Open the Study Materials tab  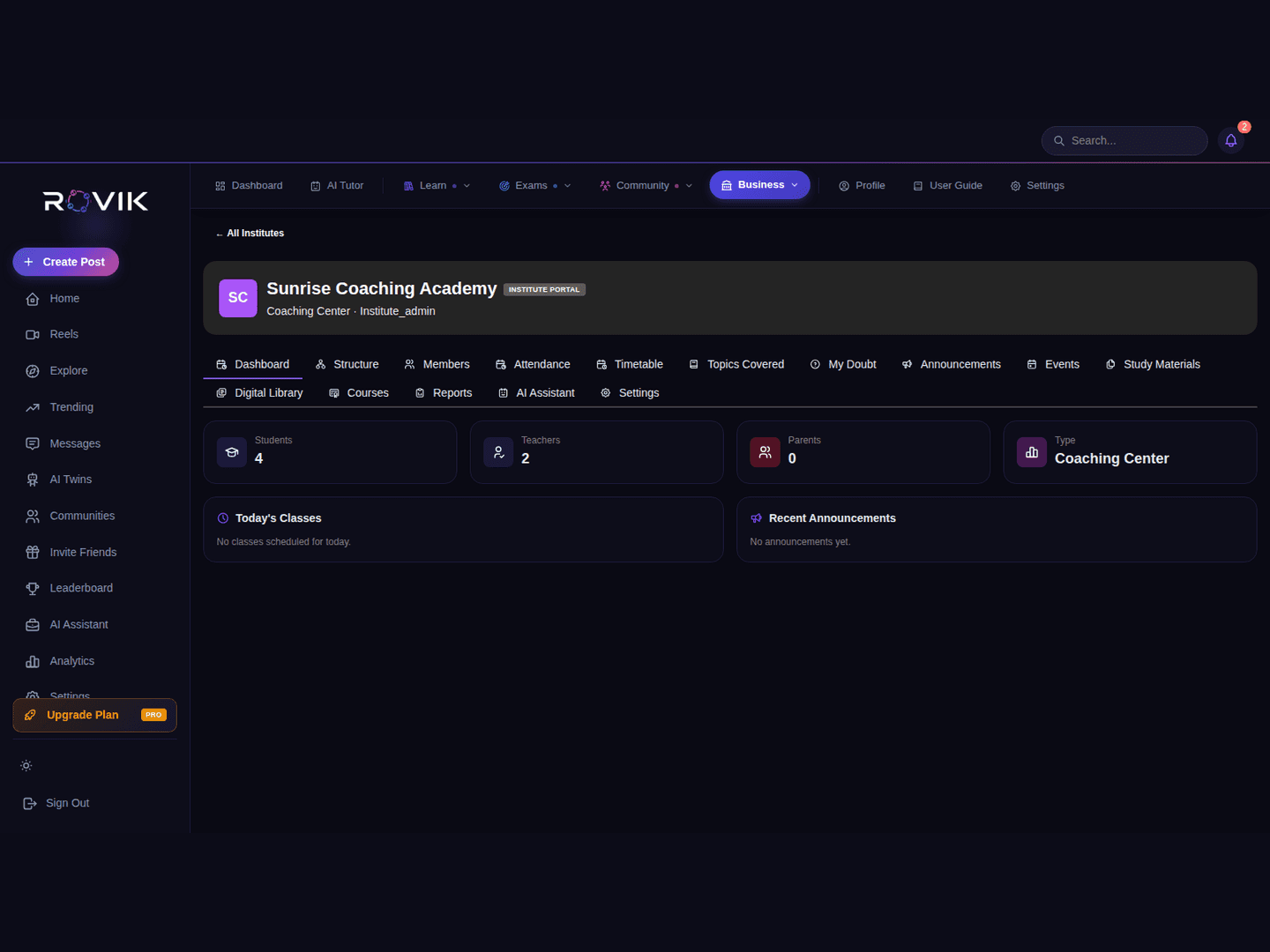(x=1153, y=364)
